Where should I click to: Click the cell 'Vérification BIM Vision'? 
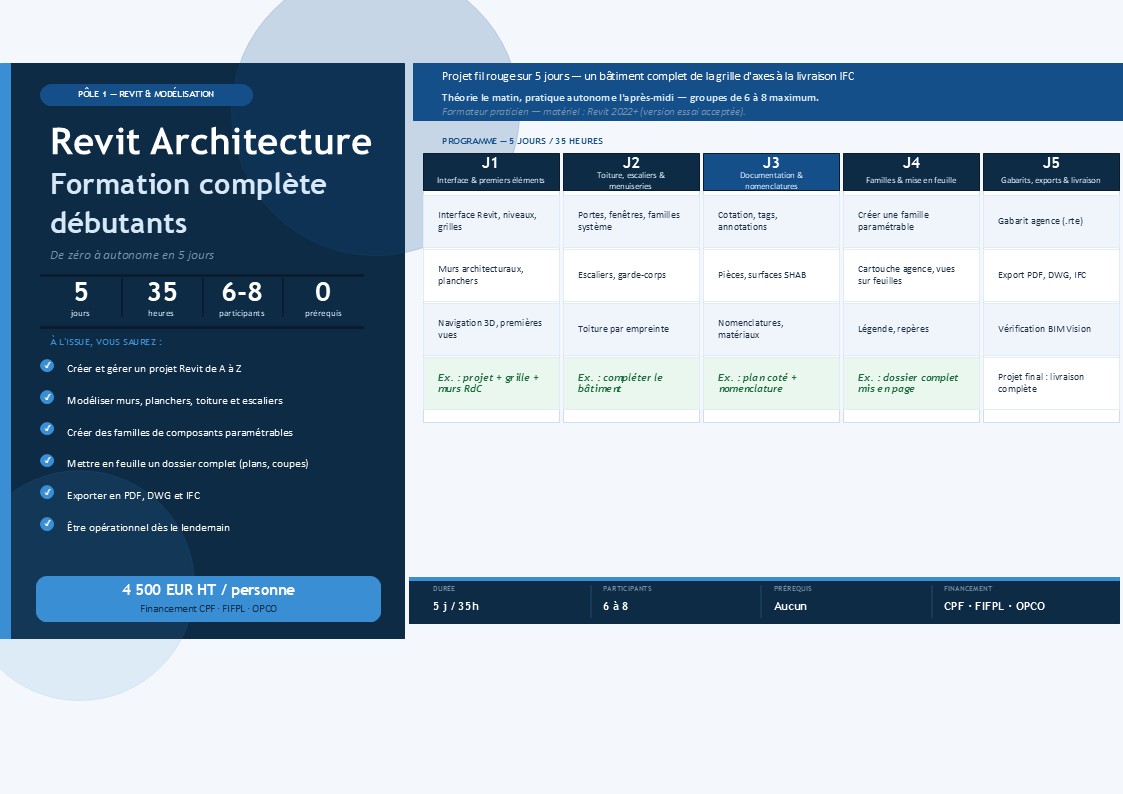pyautogui.click(x=1051, y=329)
